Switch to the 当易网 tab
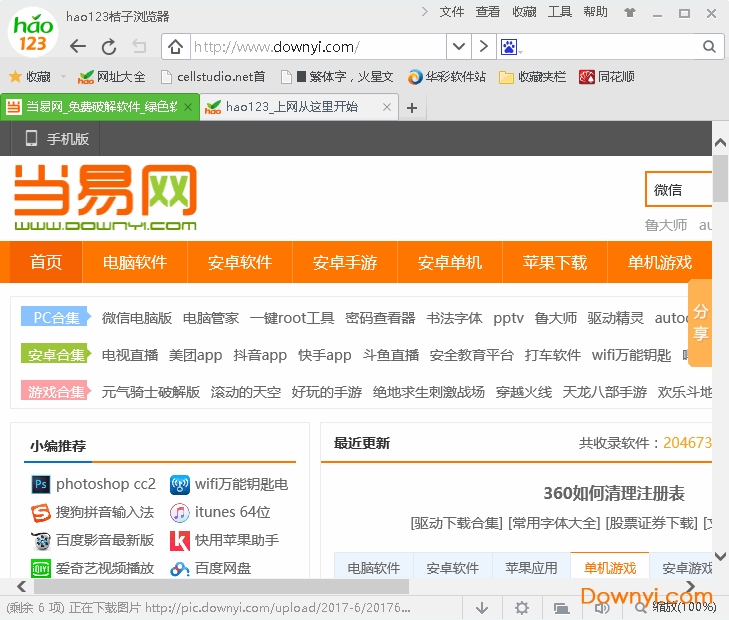 [100, 107]
